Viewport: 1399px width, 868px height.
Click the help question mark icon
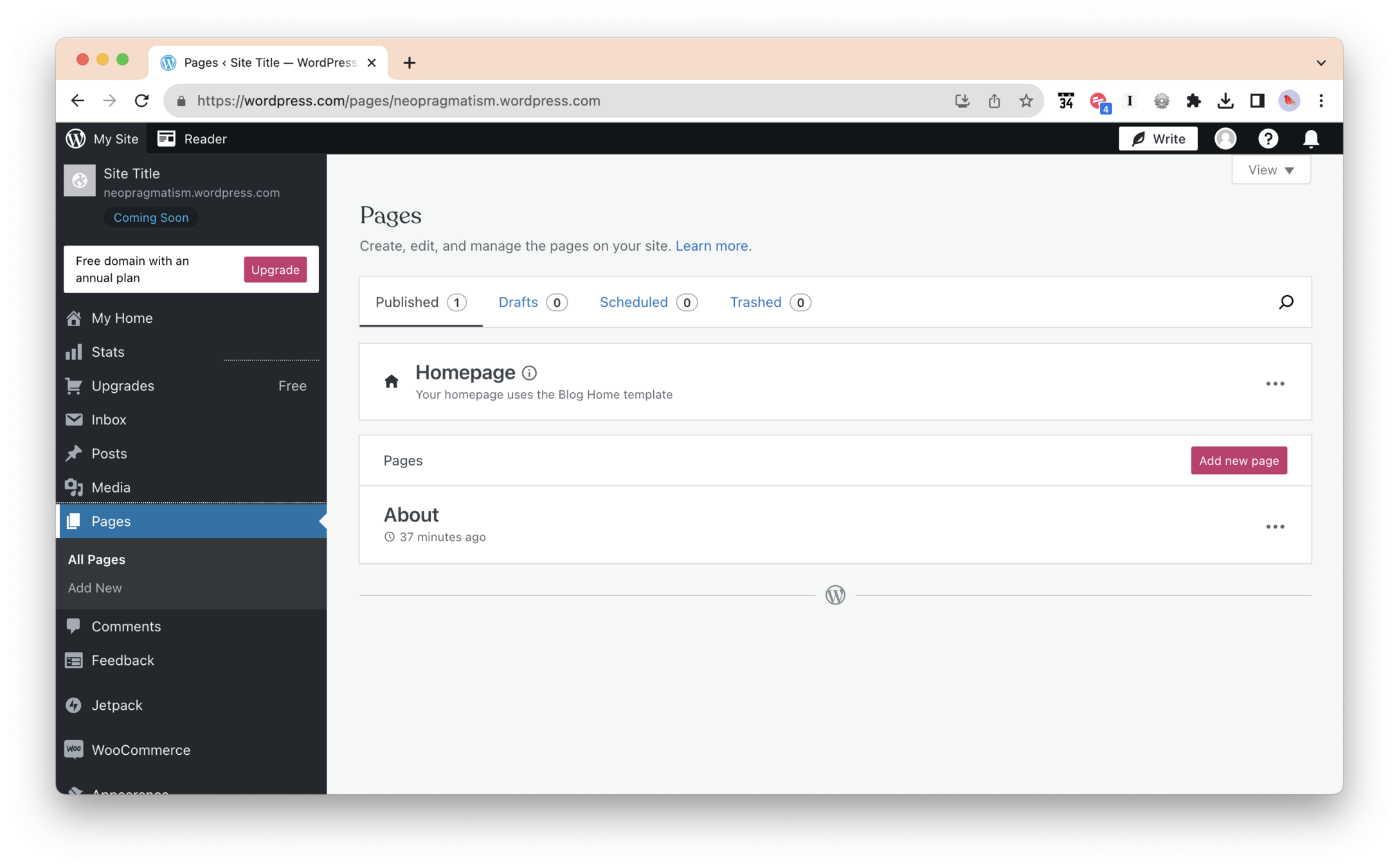coord(1268,139)
